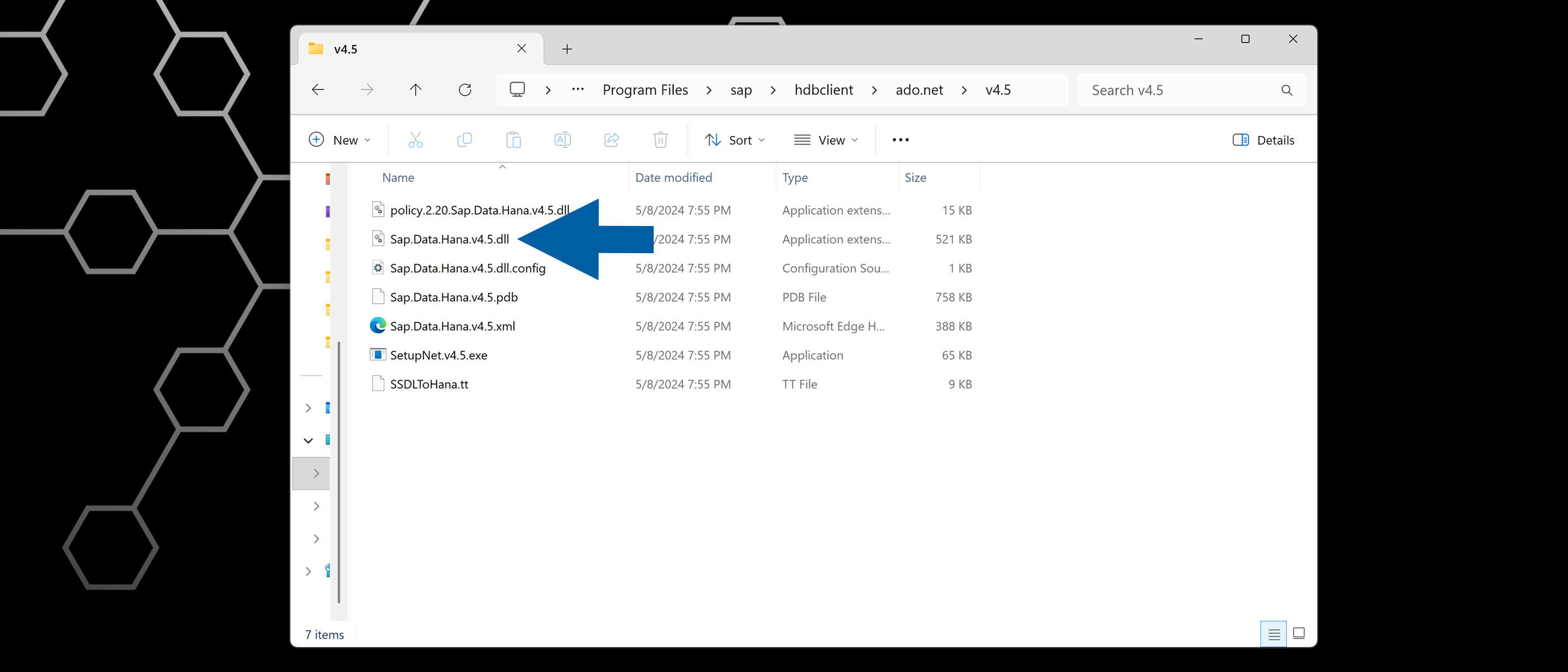Navigate to the hdbclient breadcrumb folder

coord(823,89)
